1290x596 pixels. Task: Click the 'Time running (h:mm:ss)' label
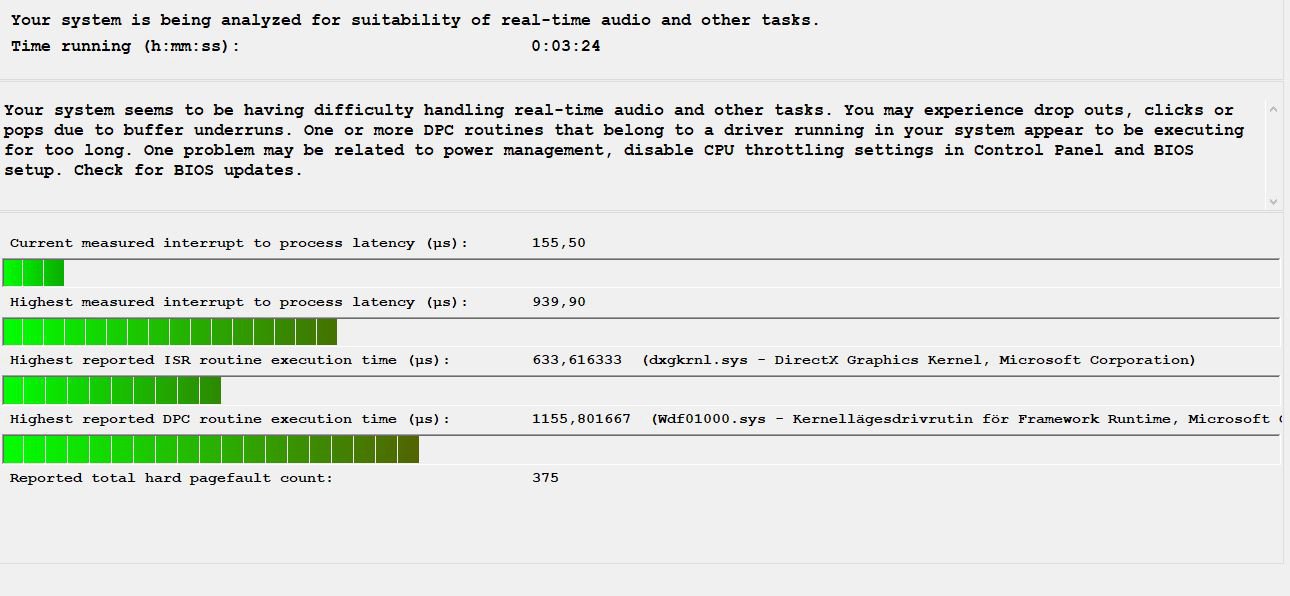click(126, 46)
